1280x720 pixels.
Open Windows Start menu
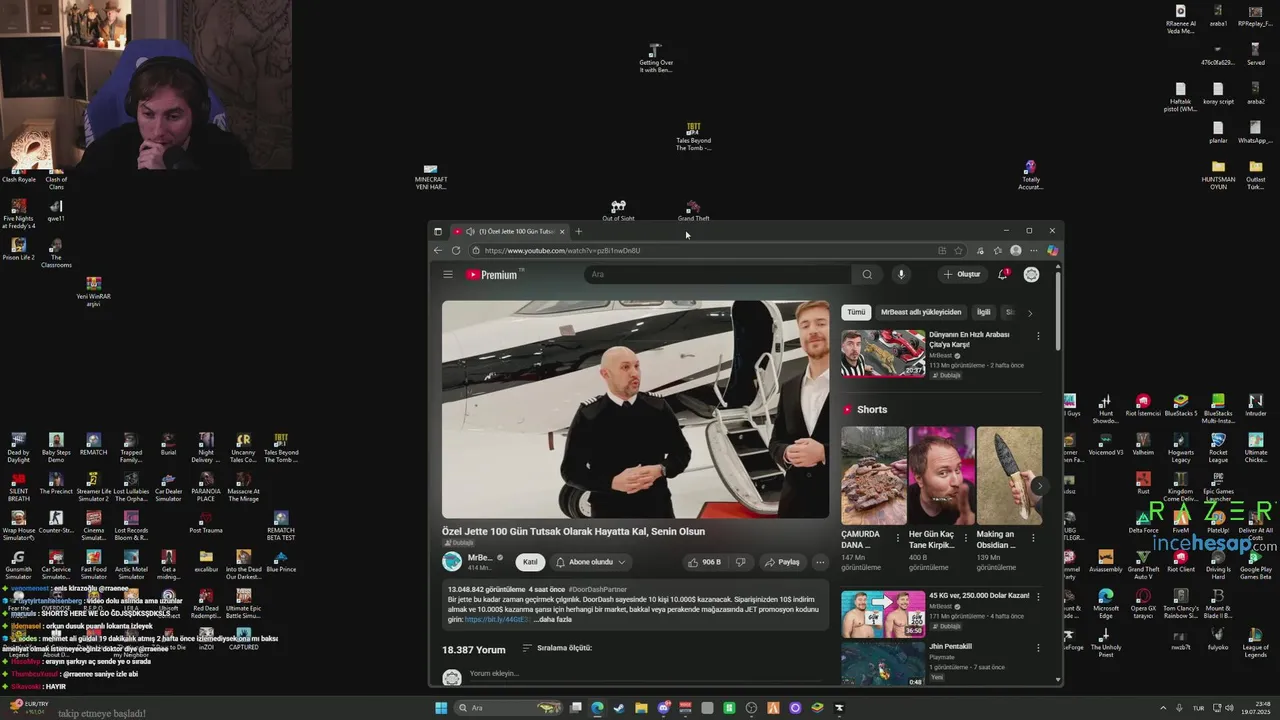441,708
